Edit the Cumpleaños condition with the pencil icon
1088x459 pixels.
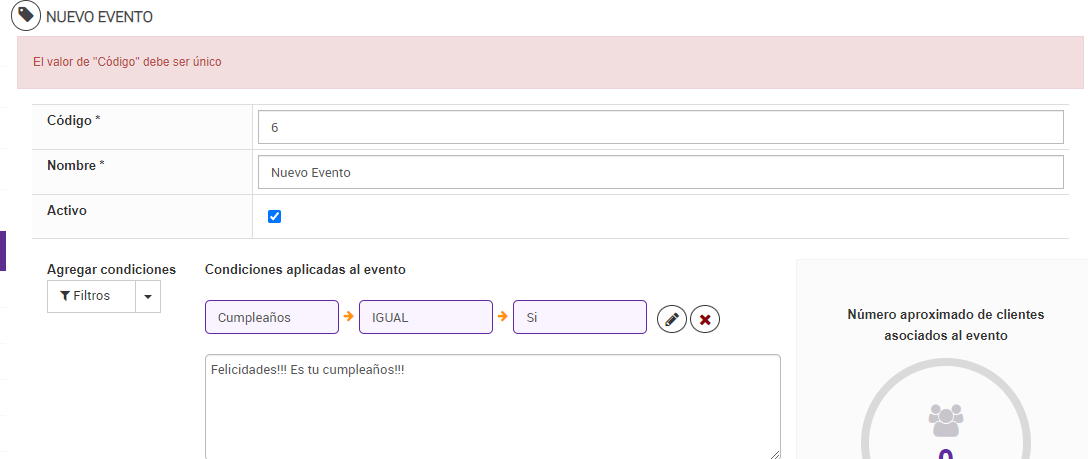pos(672,319)
